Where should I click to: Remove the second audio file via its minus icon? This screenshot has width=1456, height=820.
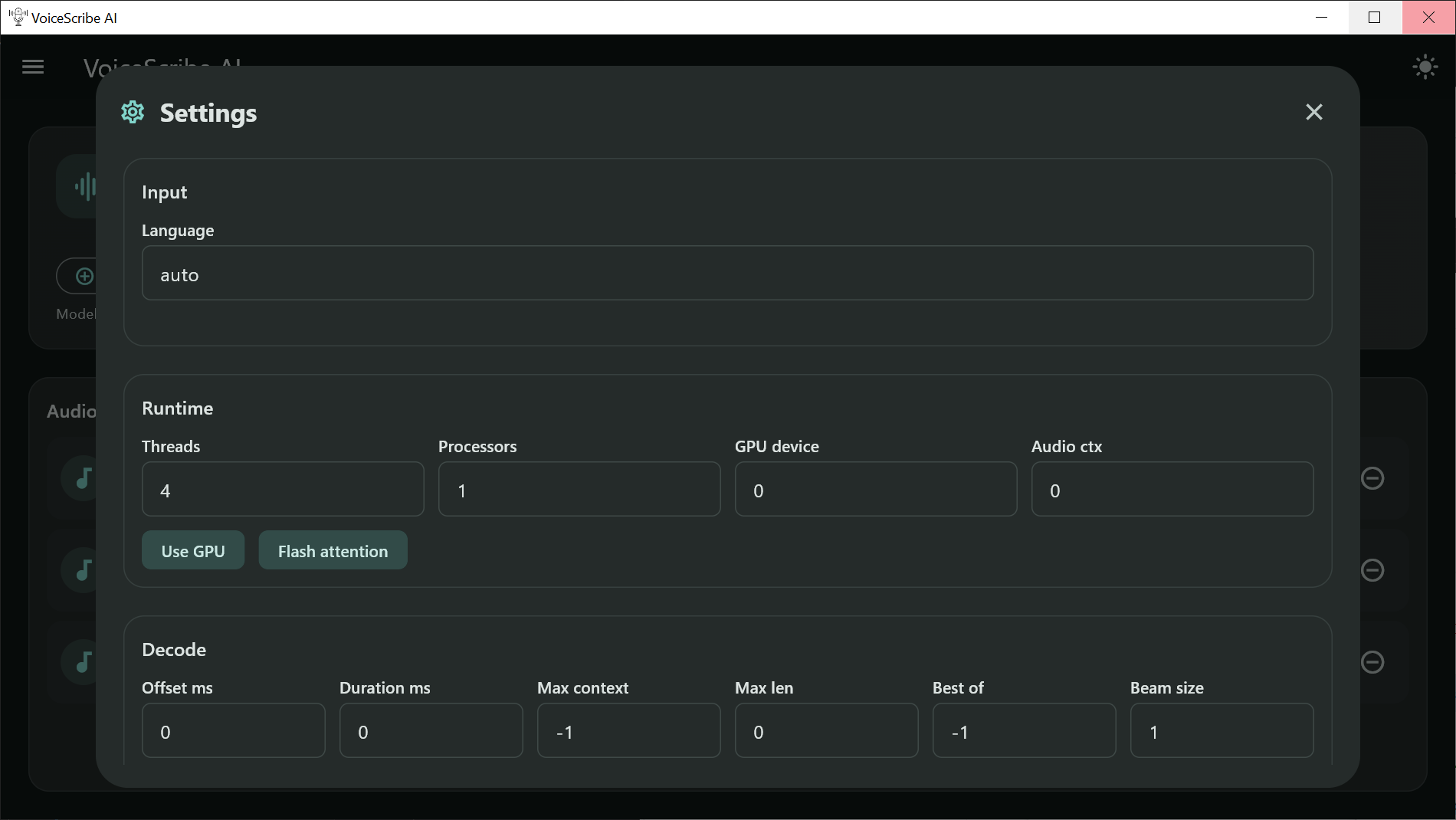point(1372,570)
